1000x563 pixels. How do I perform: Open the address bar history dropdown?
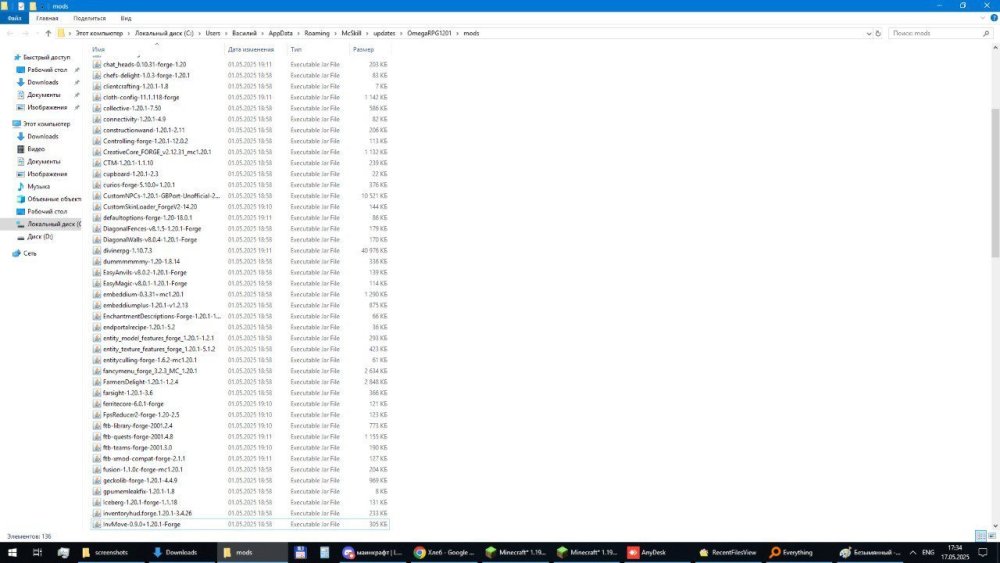tap(869, 33)
